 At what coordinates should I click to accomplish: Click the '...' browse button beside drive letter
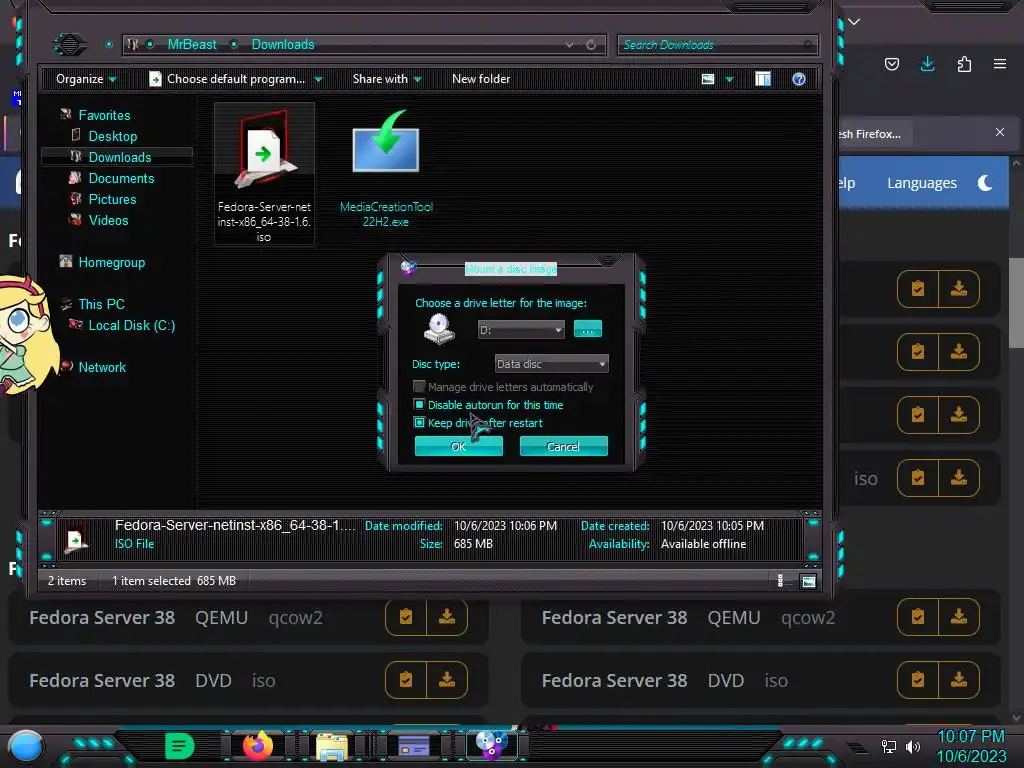pyautogui.click(x=588, y=329)
